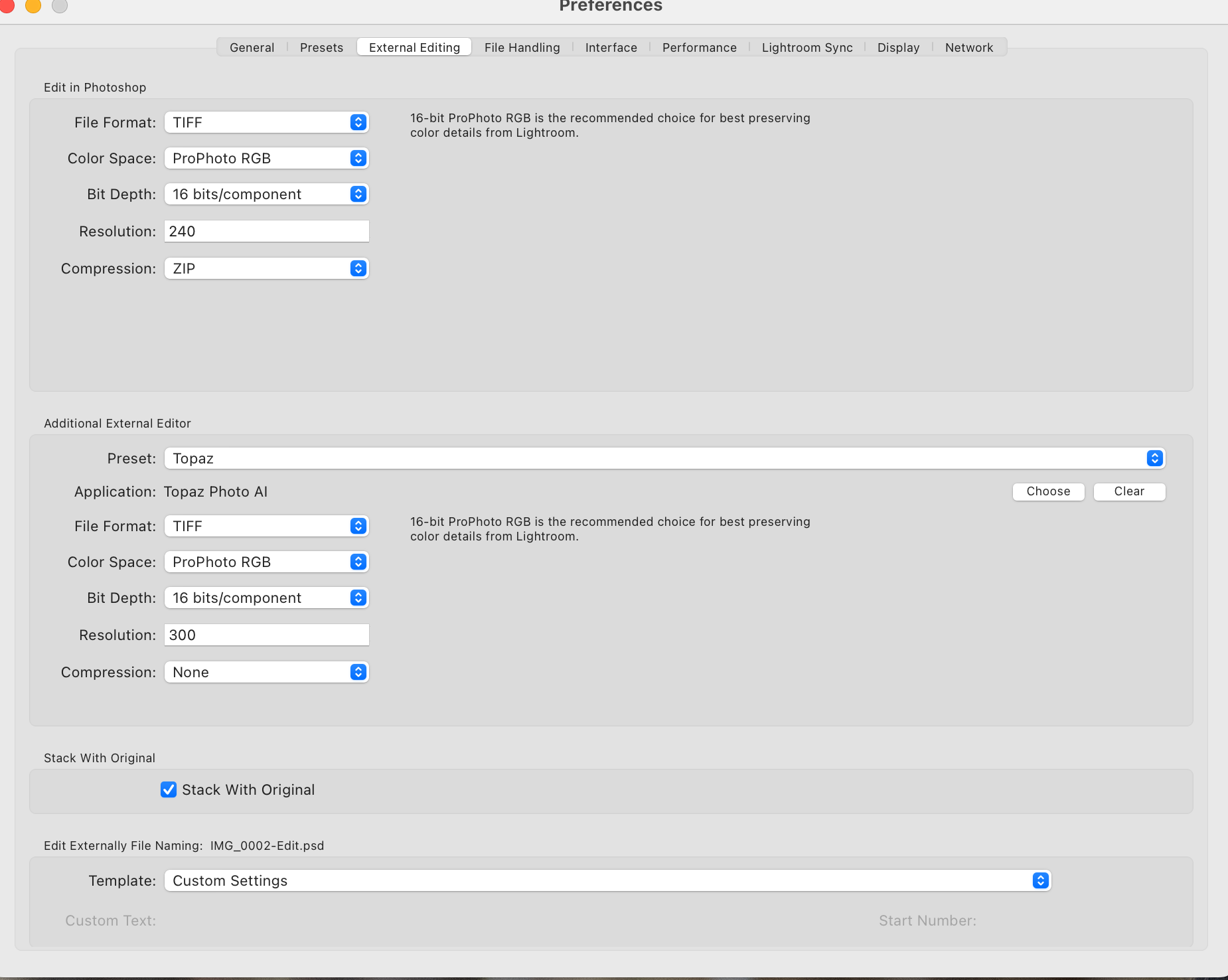Clear the Topaz Photo AI application

(x=1128, y=491)
